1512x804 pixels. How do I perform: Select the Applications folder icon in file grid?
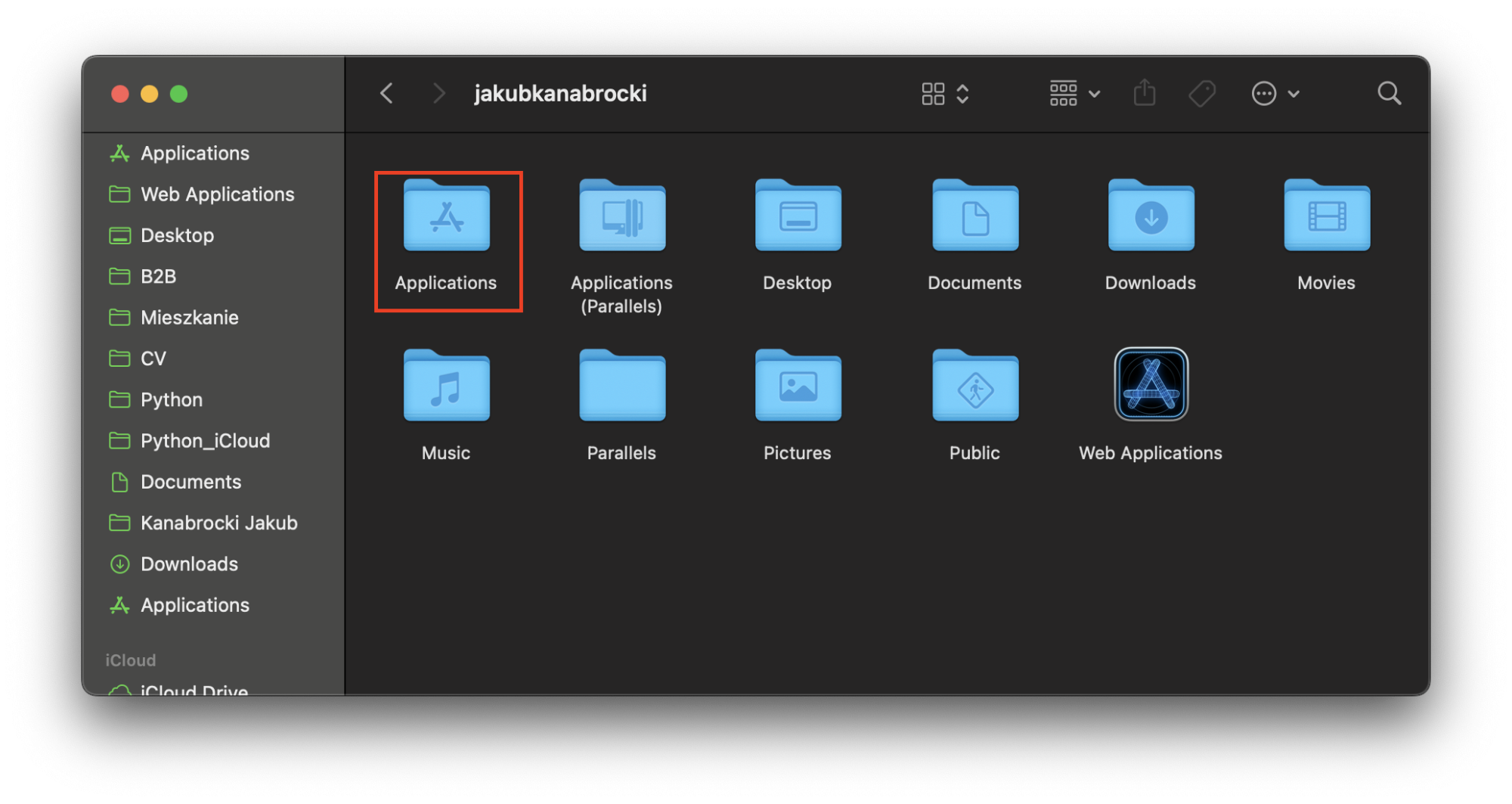(447, 216)
